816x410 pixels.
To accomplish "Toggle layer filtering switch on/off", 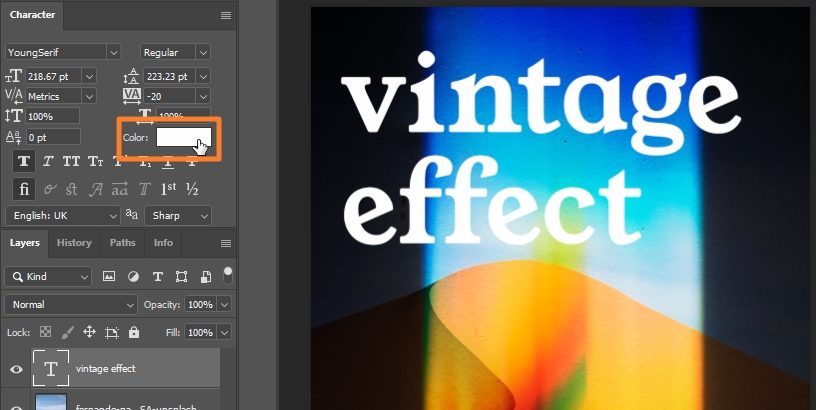I will click(227, 276).
